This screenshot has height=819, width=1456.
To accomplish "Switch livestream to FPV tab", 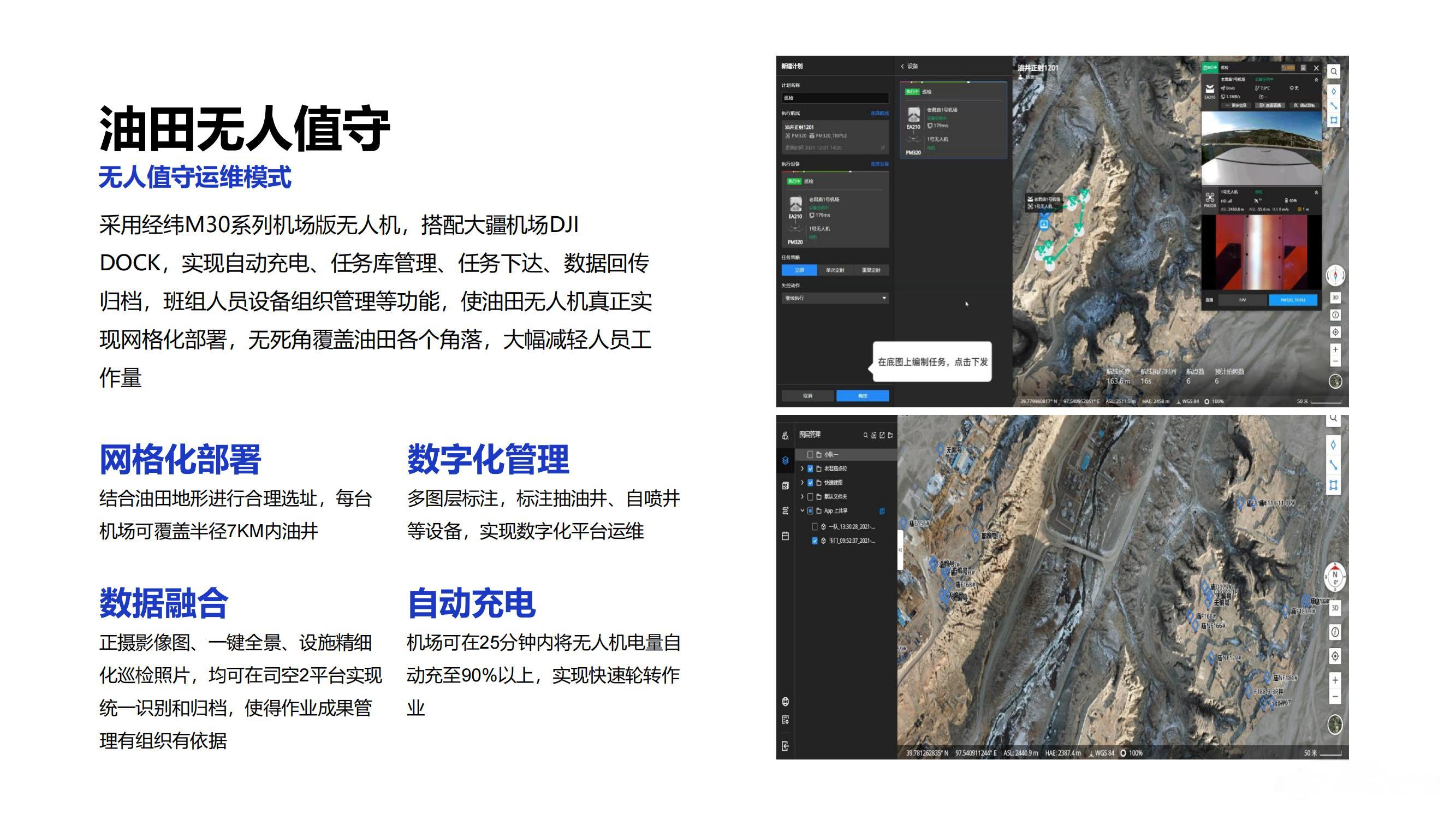I will tap(1243, 300).
